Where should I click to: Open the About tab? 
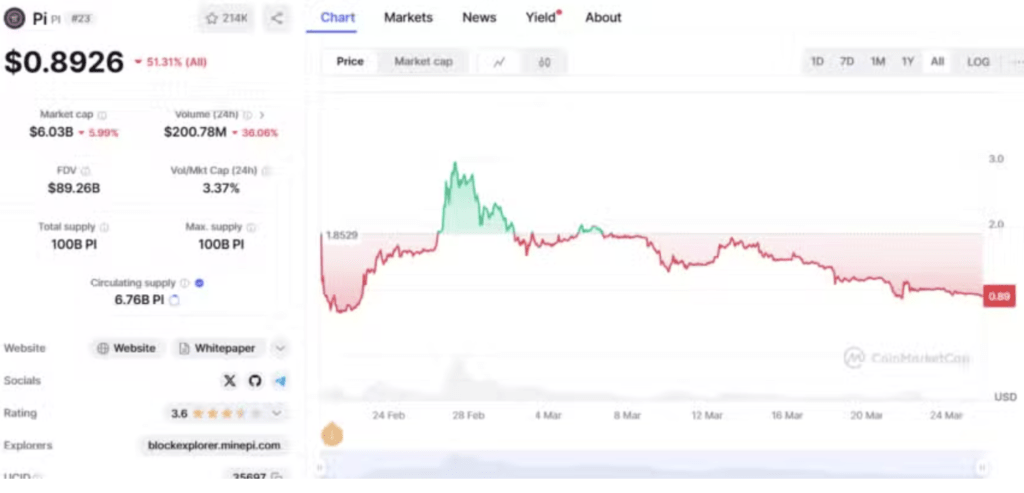coord(603,18)
